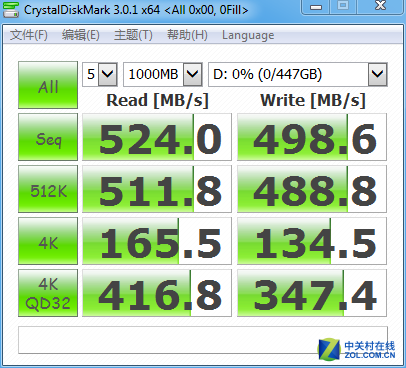Open the 编辑(E) menu
The width and height of the screenshot is (406, 368).
coord(81,35)
